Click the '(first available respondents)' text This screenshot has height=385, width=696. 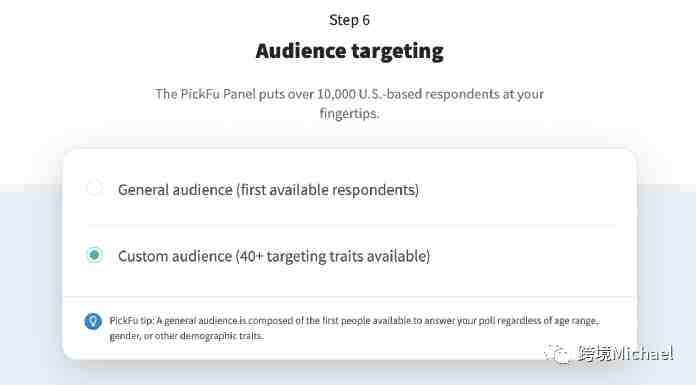[328, 190]
